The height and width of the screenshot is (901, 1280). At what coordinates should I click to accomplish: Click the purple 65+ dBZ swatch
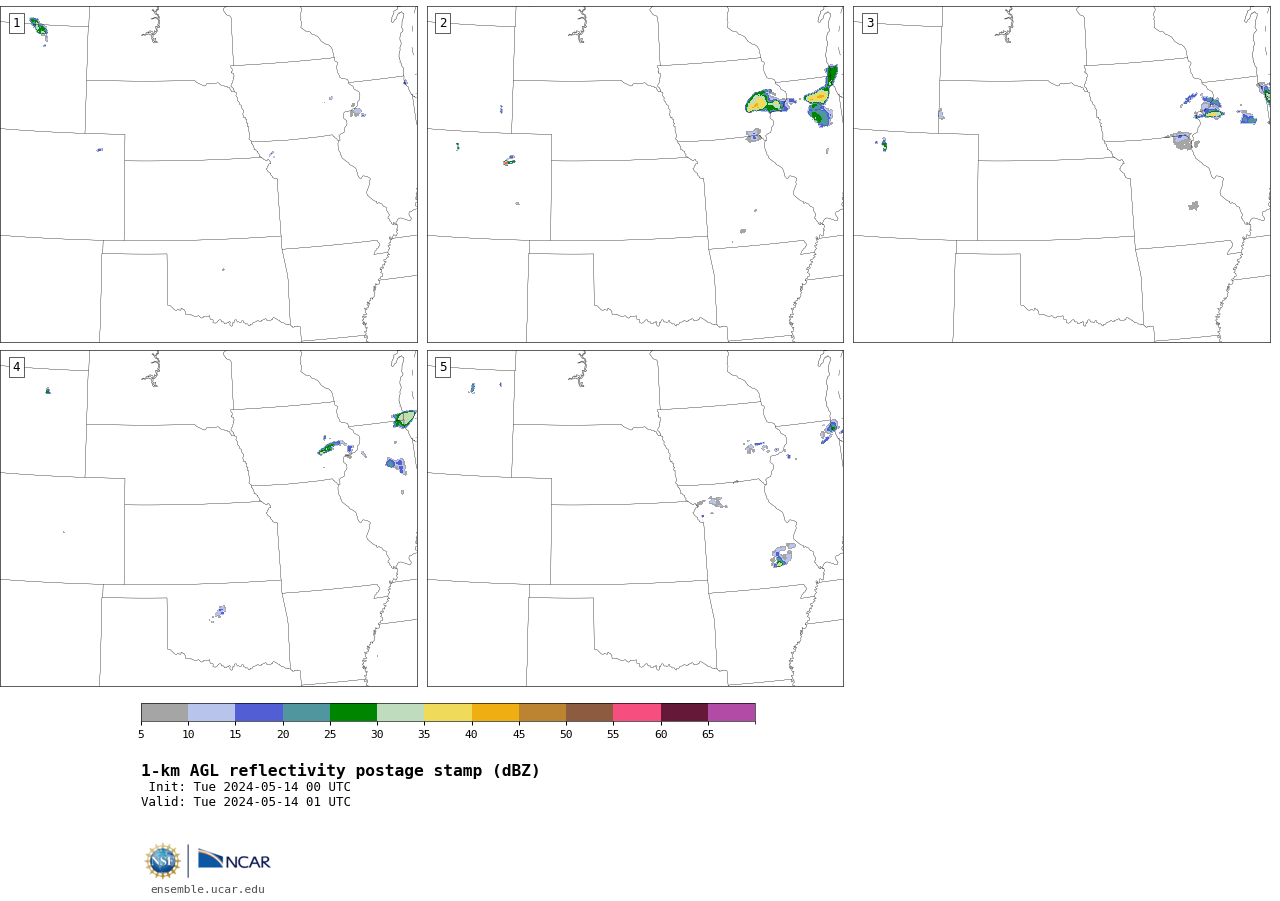coord(731,712)
